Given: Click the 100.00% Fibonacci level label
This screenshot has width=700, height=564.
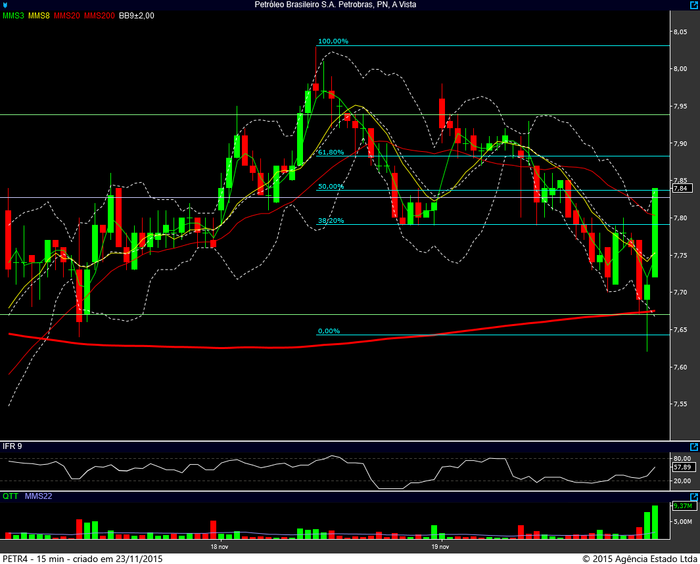Looking at the screenshot, I should [x=332, y=41].
